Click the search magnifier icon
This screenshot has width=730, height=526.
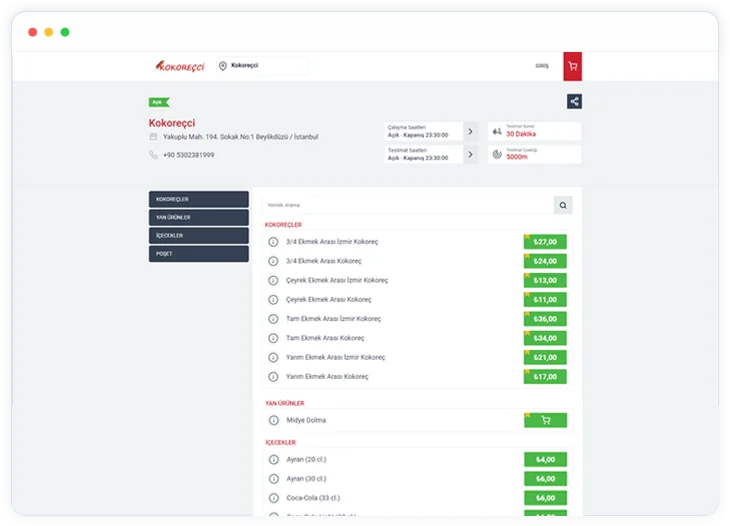pyautogui.click(x=563, y=205)
